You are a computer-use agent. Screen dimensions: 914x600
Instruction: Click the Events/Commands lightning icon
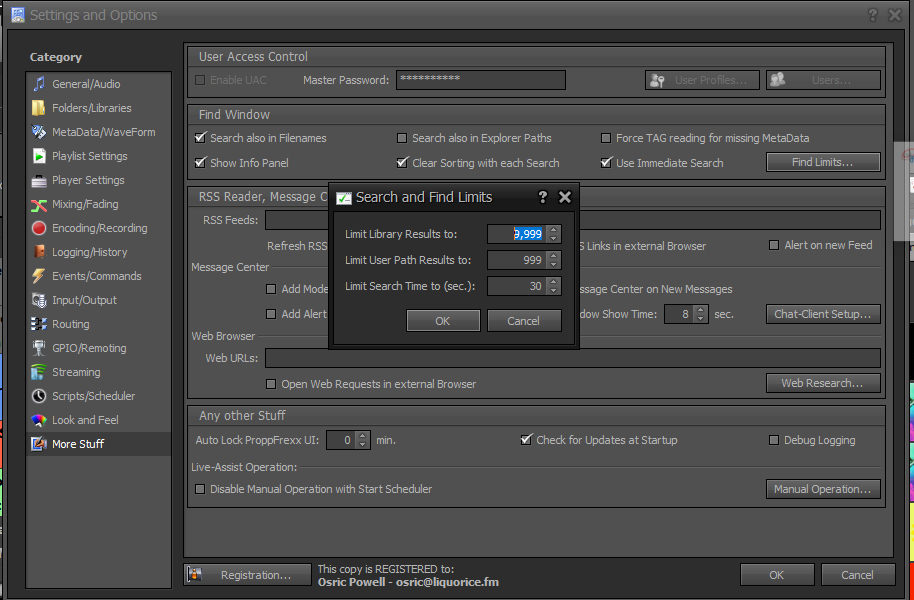click(x=39, y=276)
